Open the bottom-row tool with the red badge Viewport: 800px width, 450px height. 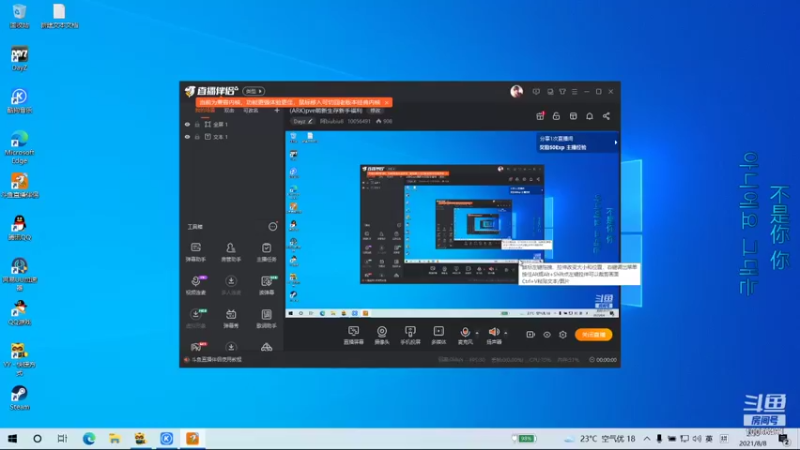196,347
